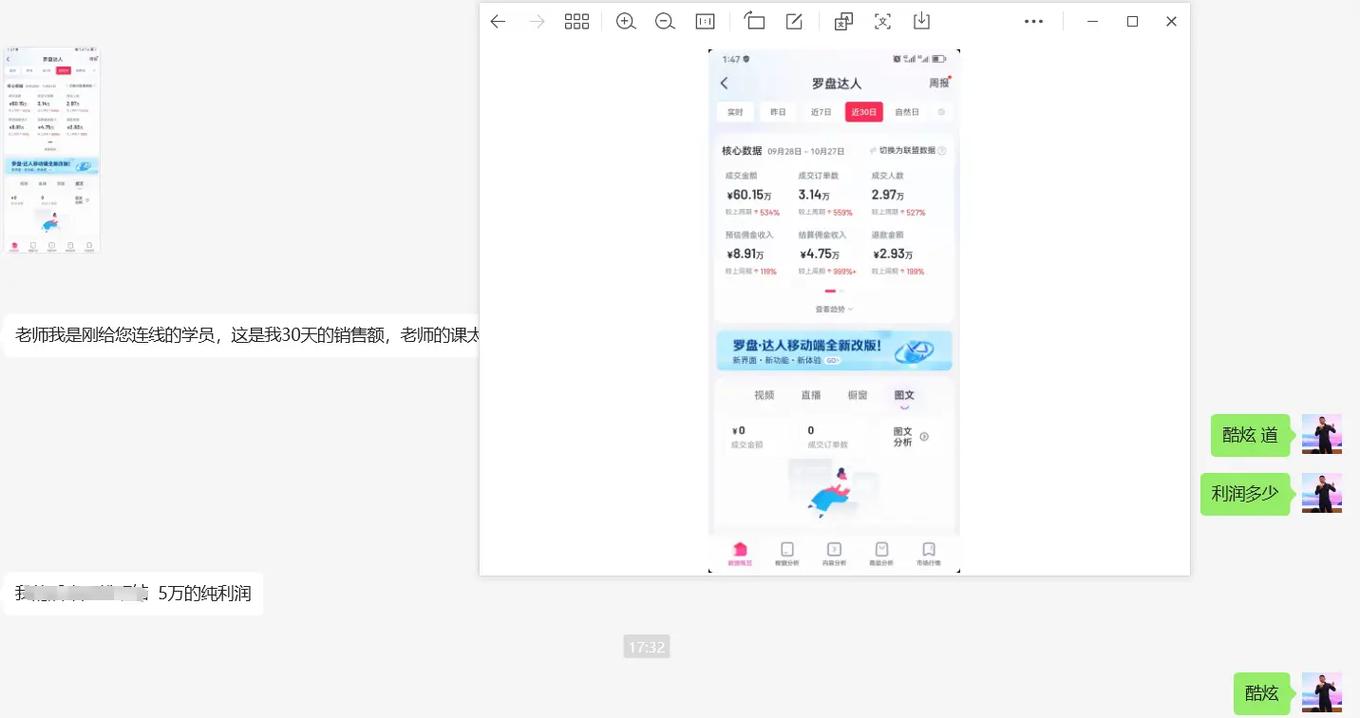Viewport: 1360px width, 718px height.
Task: Tap the back chevron beside 罗盘达人 title
Action: coord(724,83)
